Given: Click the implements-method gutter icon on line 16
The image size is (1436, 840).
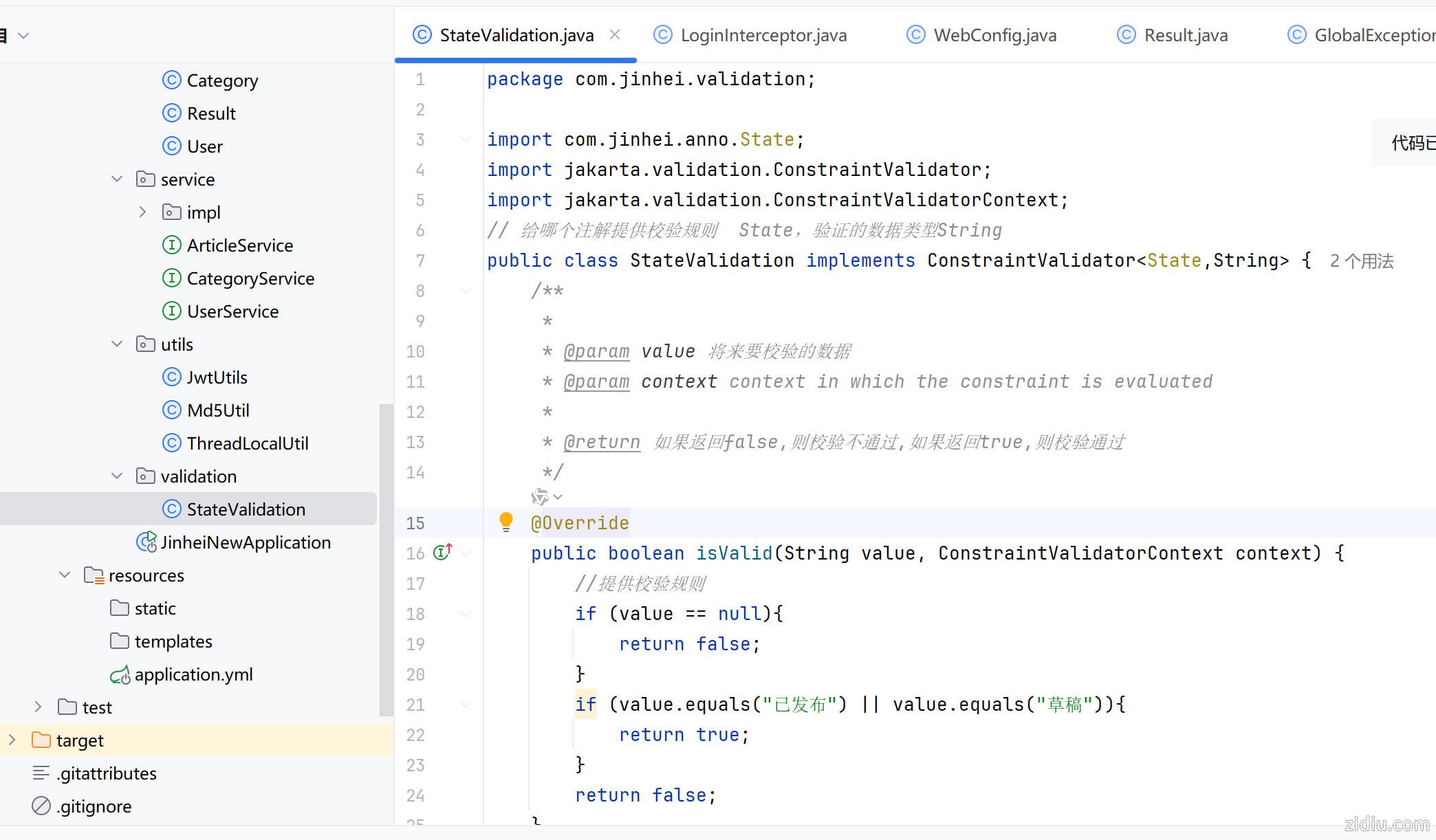Looking at the screenshot, I should click(442, 552).
